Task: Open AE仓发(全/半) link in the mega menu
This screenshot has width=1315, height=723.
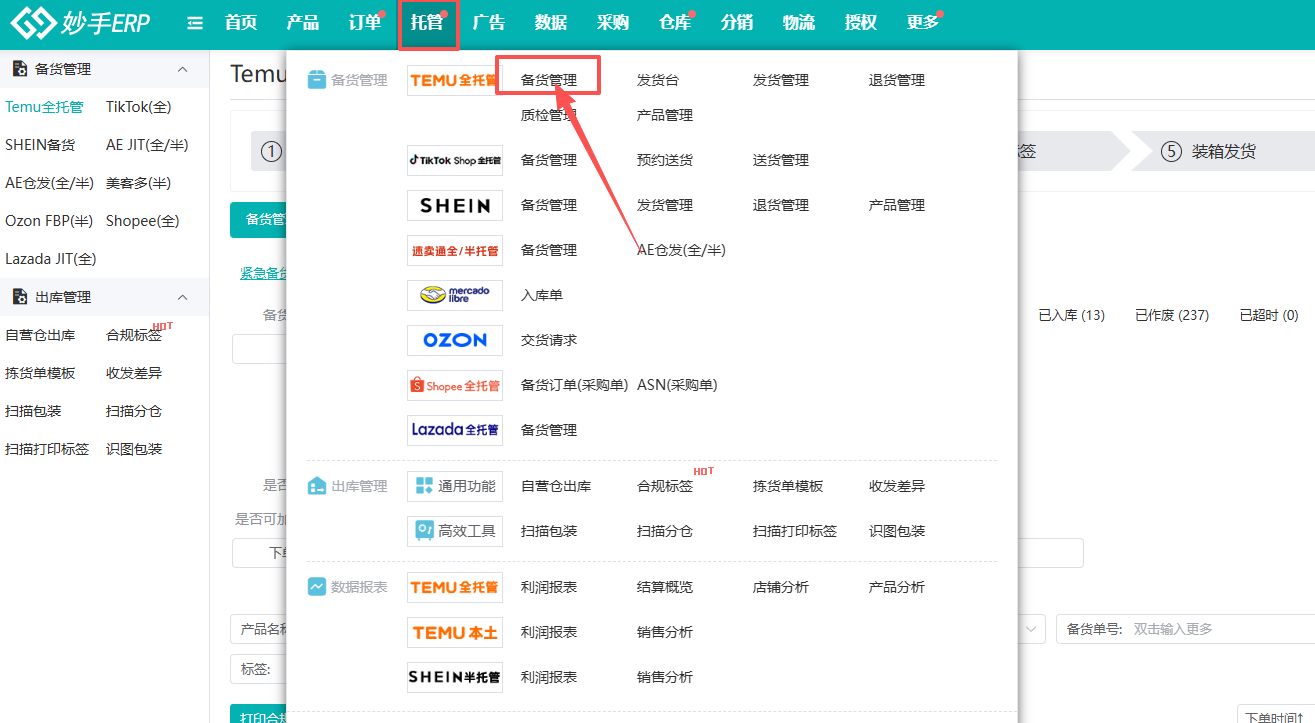Action: pos(681,250)
